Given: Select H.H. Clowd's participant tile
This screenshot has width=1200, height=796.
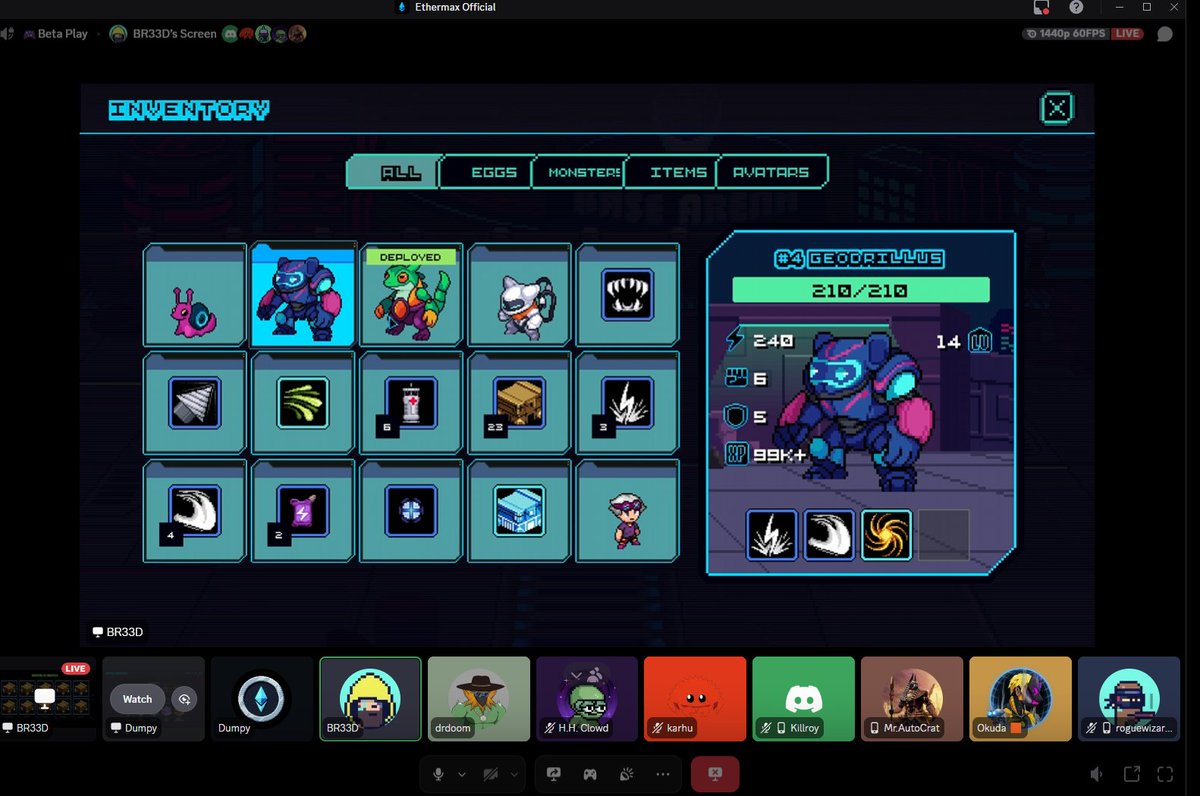Looking at the screenshot, I should coord(586,698).
